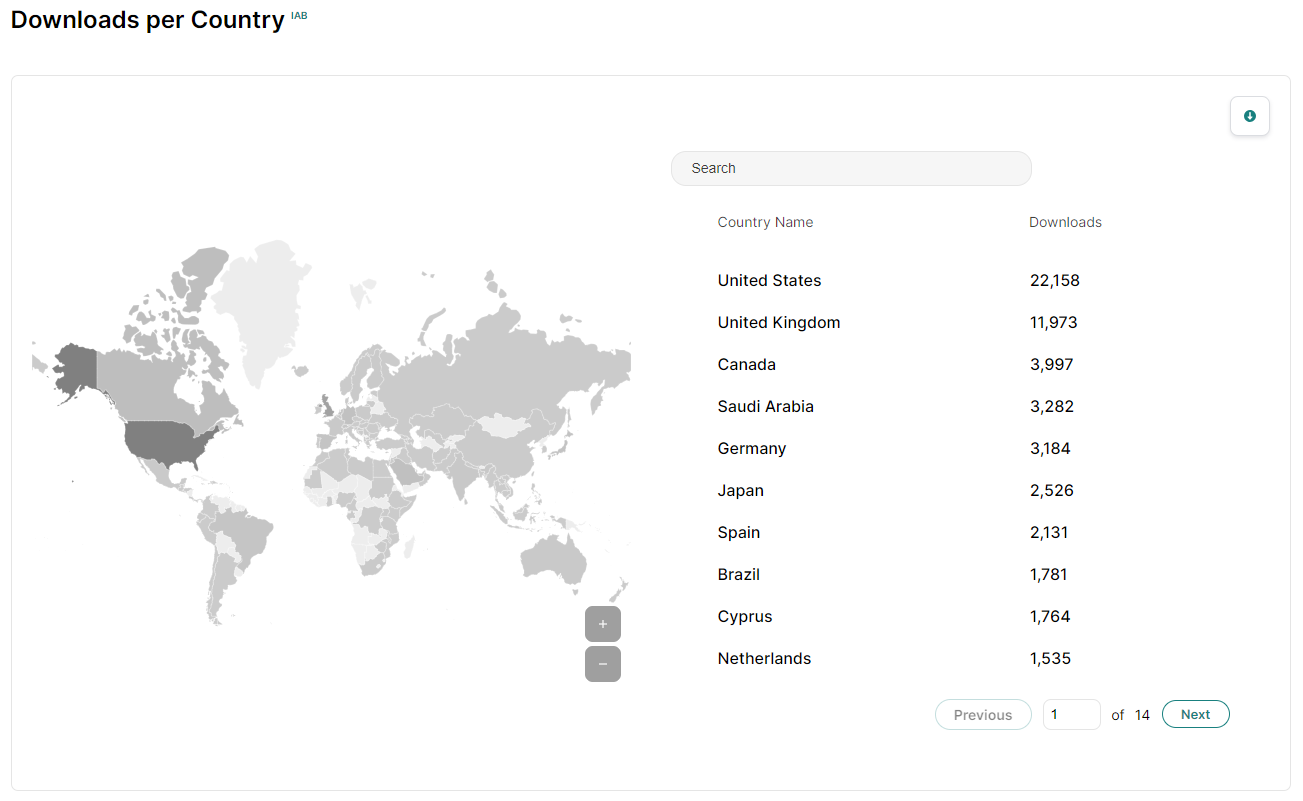
Task: Open the IAB badge next to the title
Action: point(299,15)
